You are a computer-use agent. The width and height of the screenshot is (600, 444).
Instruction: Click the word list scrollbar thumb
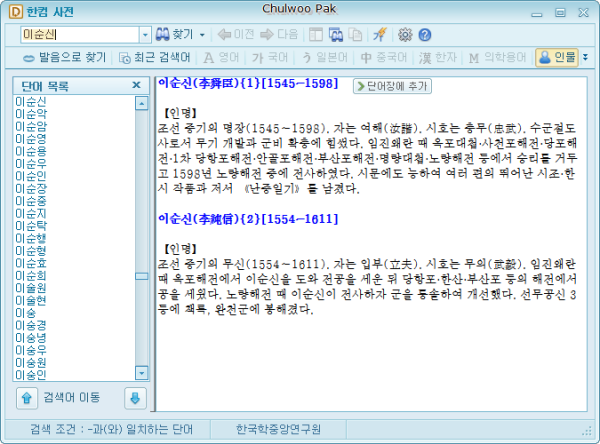142,276
